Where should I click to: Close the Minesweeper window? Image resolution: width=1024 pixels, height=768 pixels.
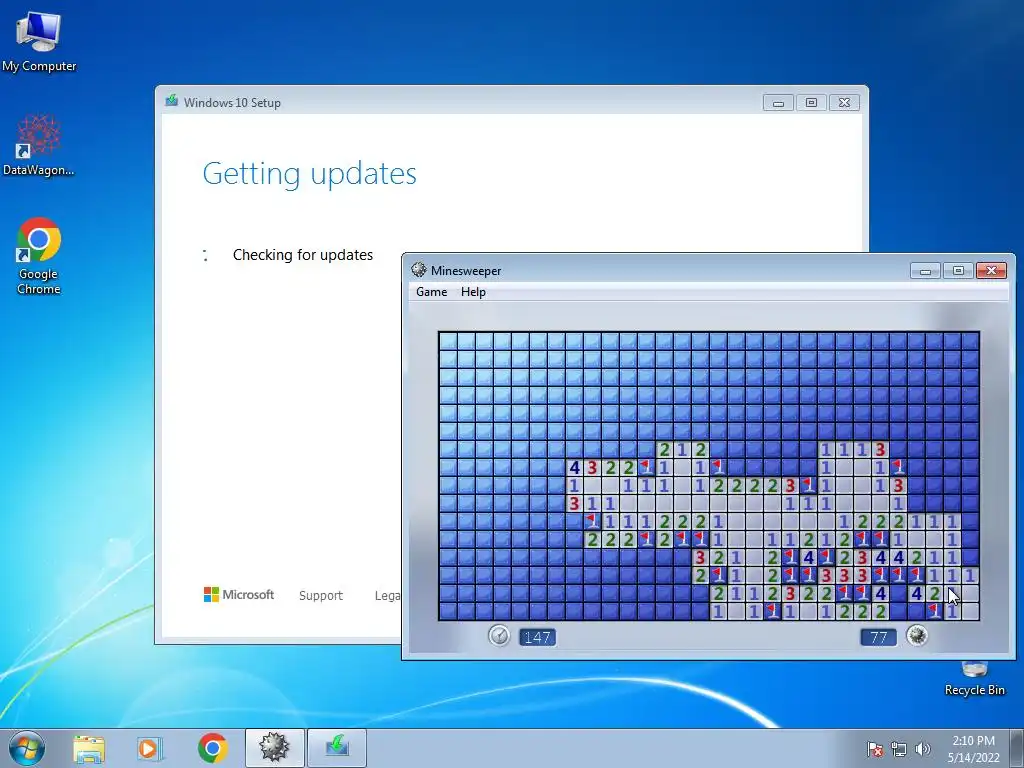point(991,270)
